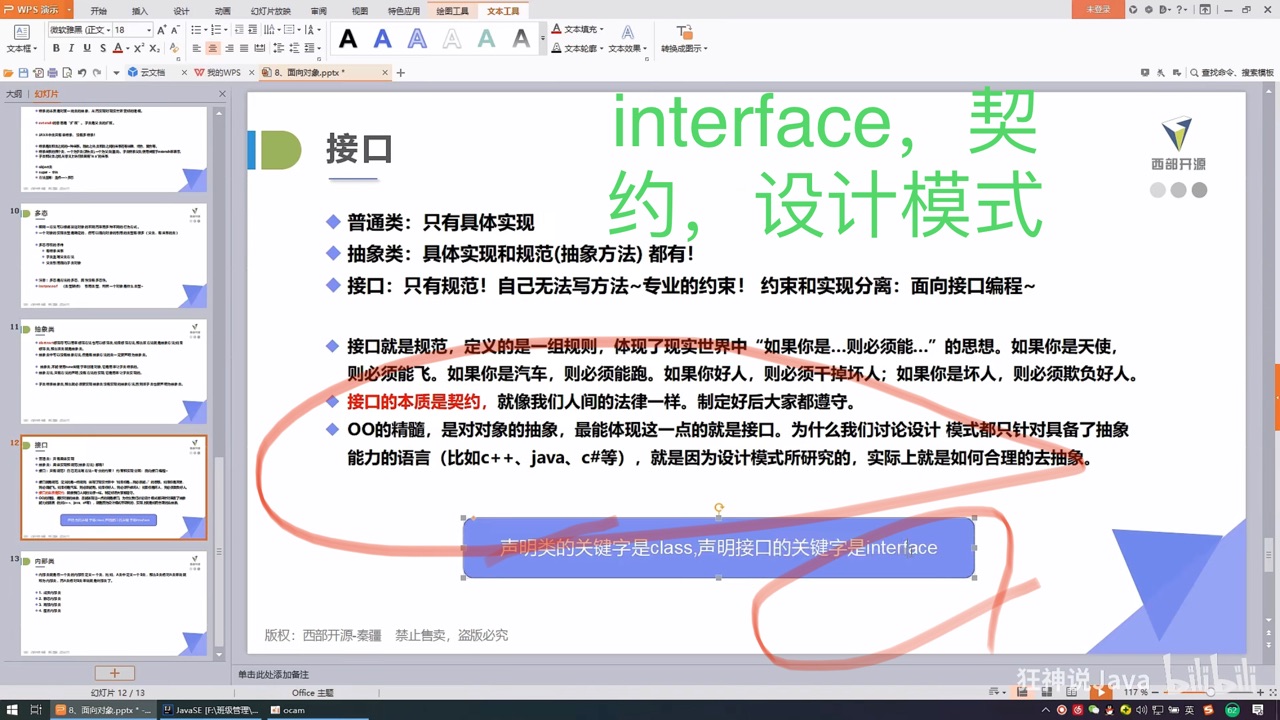
Task: Open the 插入 ribbon tab
Action: (140, 10)
